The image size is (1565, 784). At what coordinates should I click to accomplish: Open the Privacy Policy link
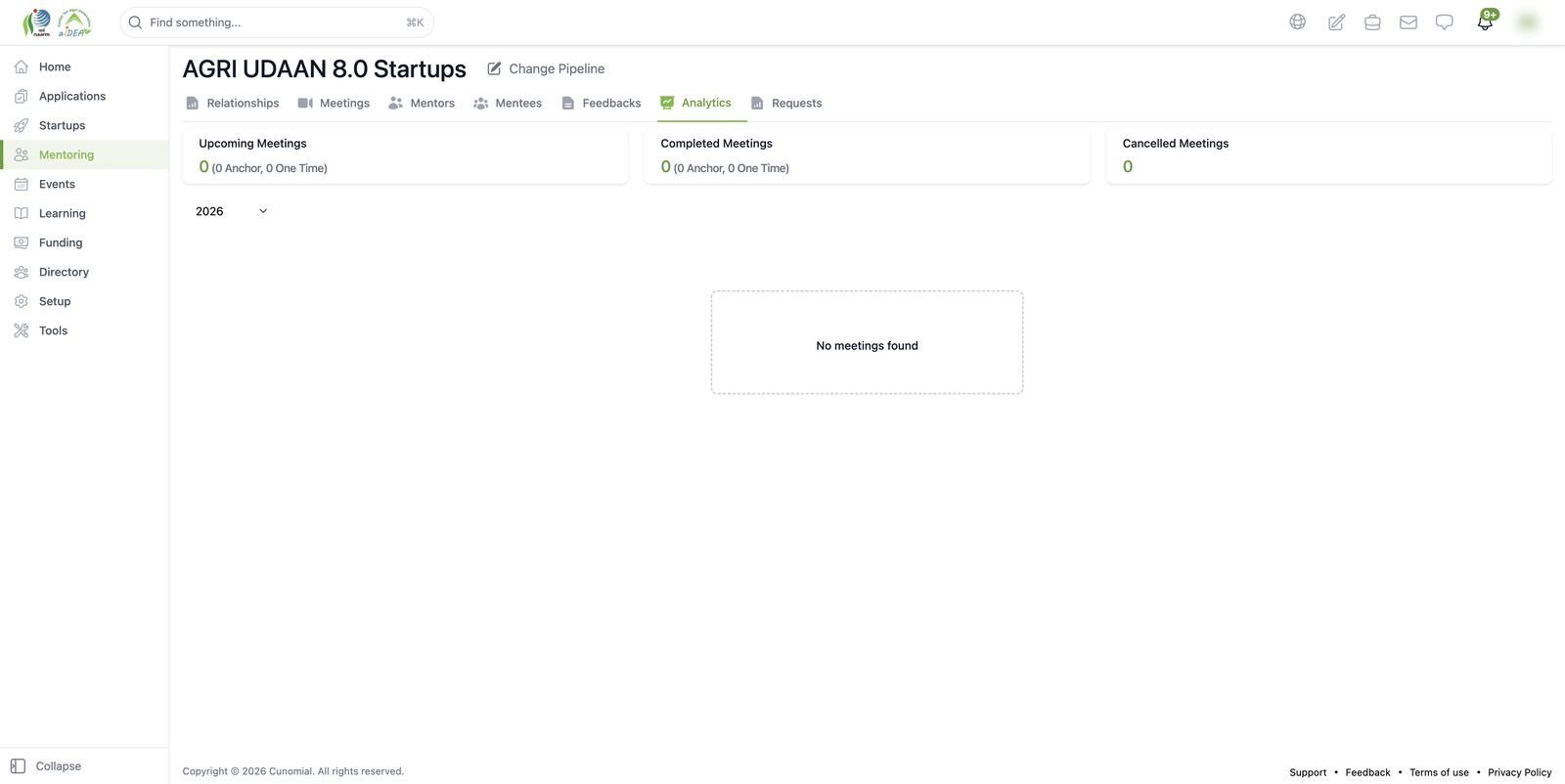(1520, 772)
